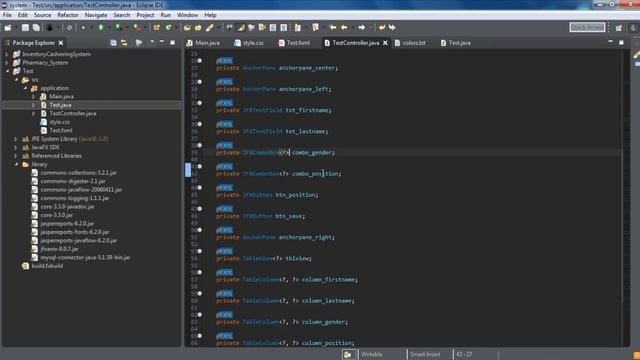Open Package Explorer view menu dropdown
The height and width of the screenshot is (360, 640).
pyautogui.click(x=152, y=42)
